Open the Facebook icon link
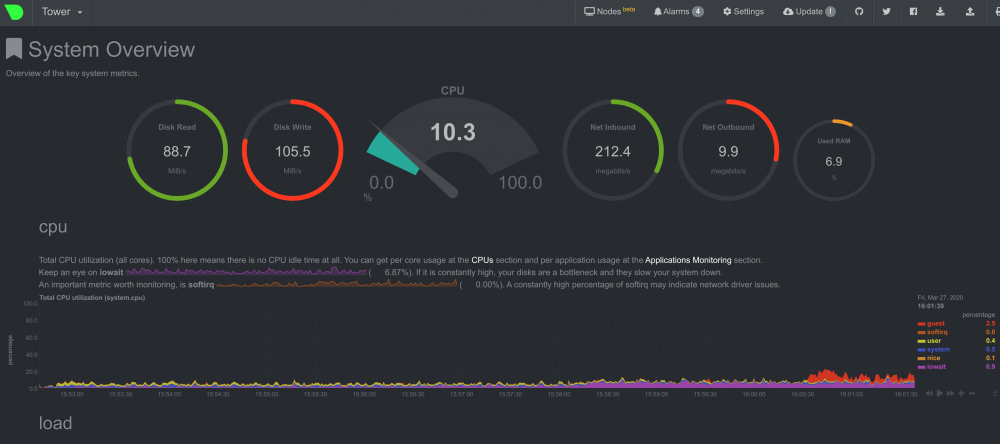The width and height of the screenshot is (1000, 444). point(913,11)
